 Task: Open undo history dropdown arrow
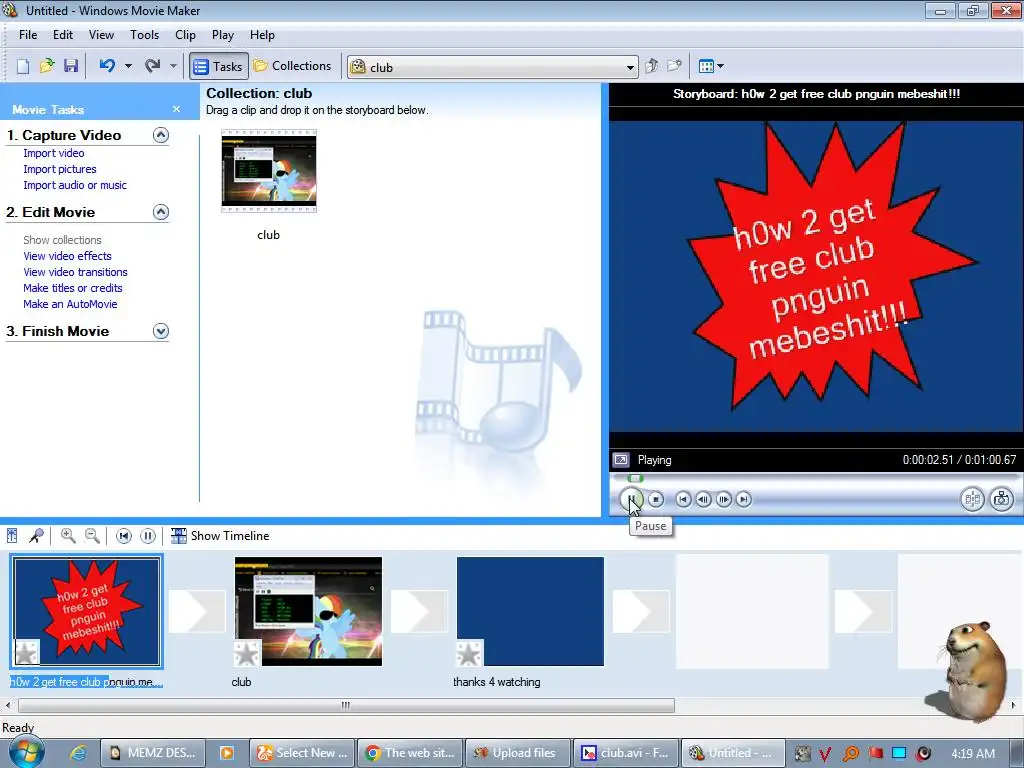click(128, 66)
